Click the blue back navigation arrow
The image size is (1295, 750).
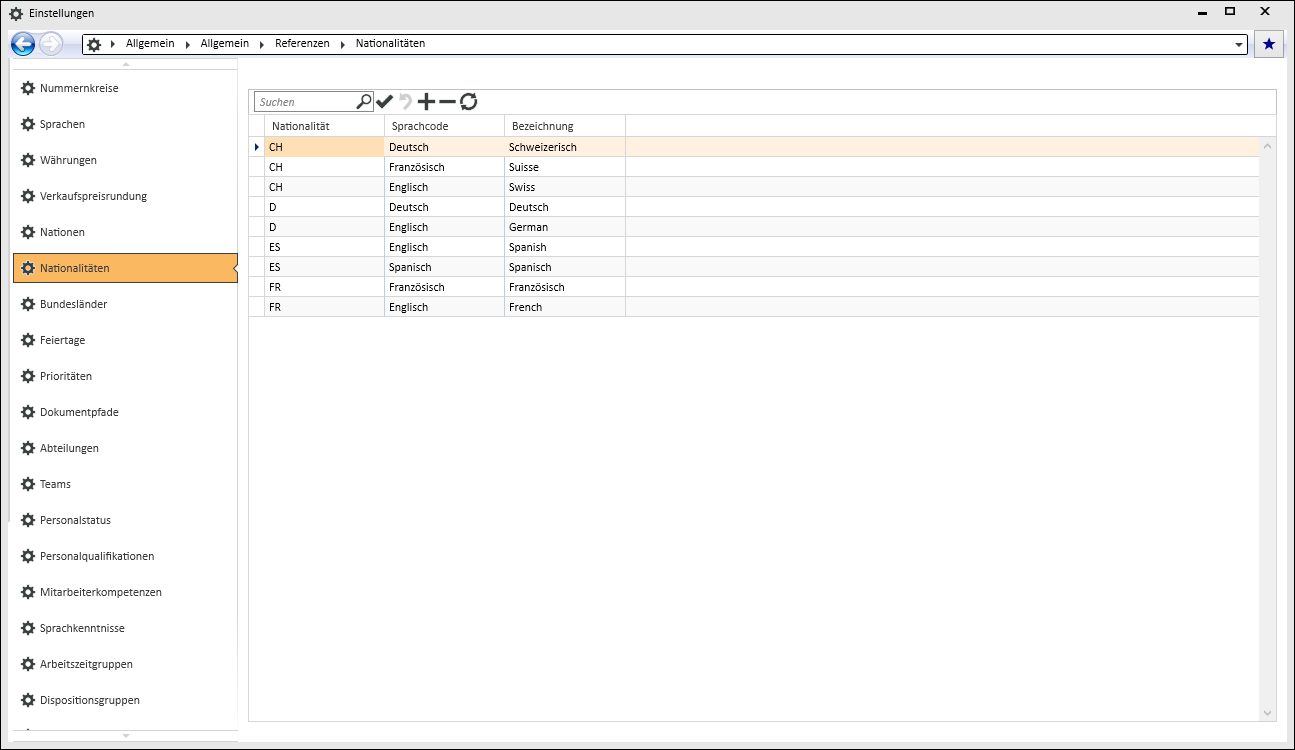pos(23,44)
